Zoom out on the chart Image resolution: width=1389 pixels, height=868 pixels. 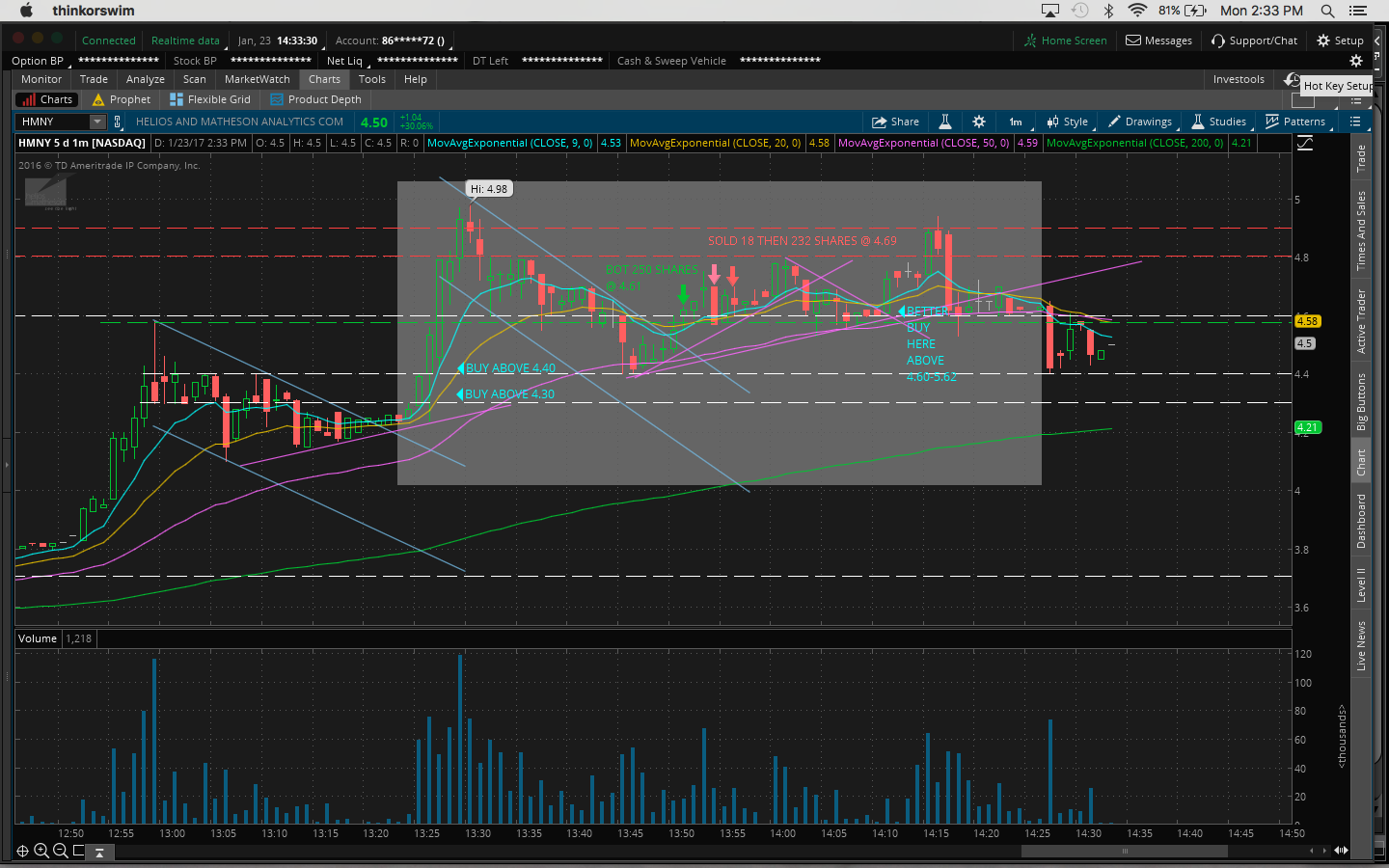point(61,851)
